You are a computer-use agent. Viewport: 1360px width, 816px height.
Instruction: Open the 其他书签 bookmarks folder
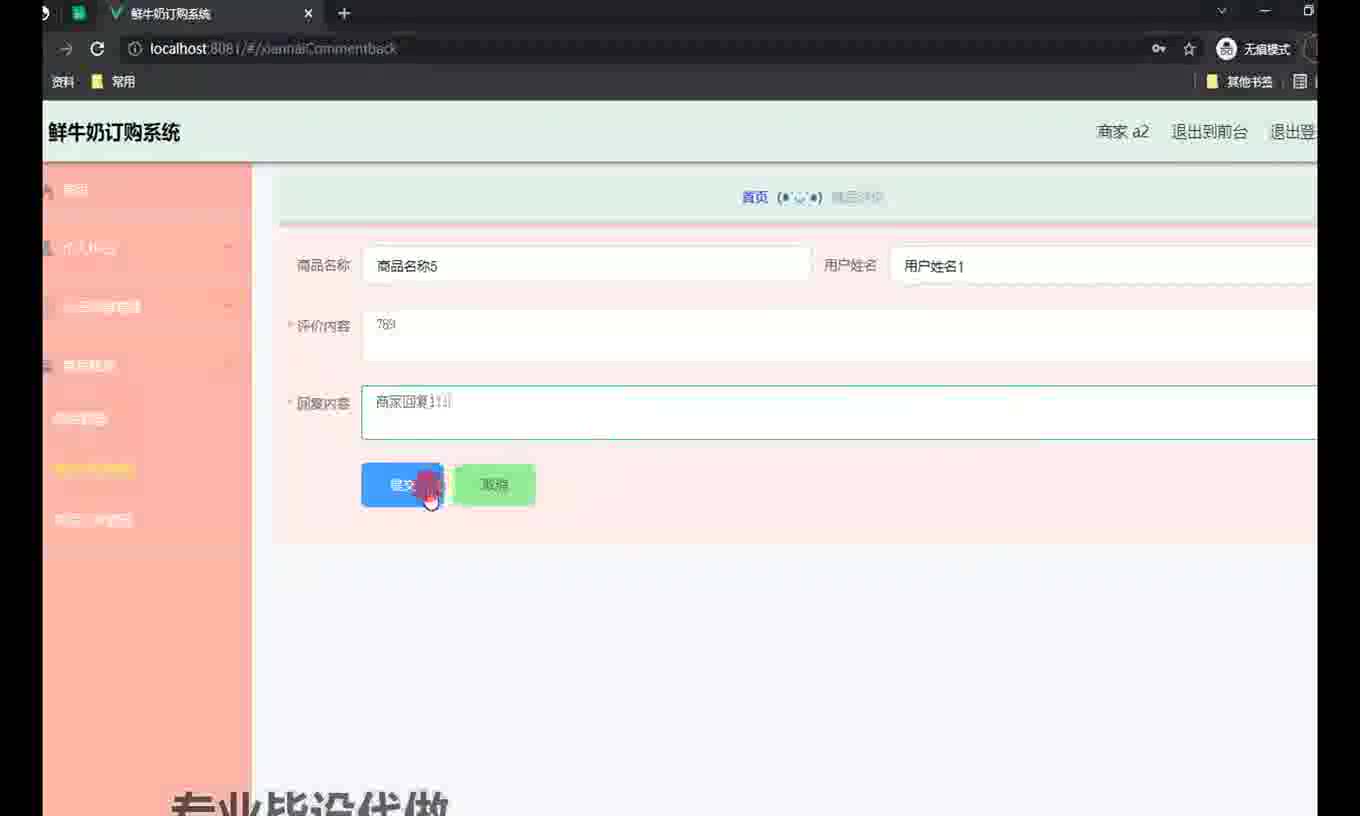pos(1240,82)
